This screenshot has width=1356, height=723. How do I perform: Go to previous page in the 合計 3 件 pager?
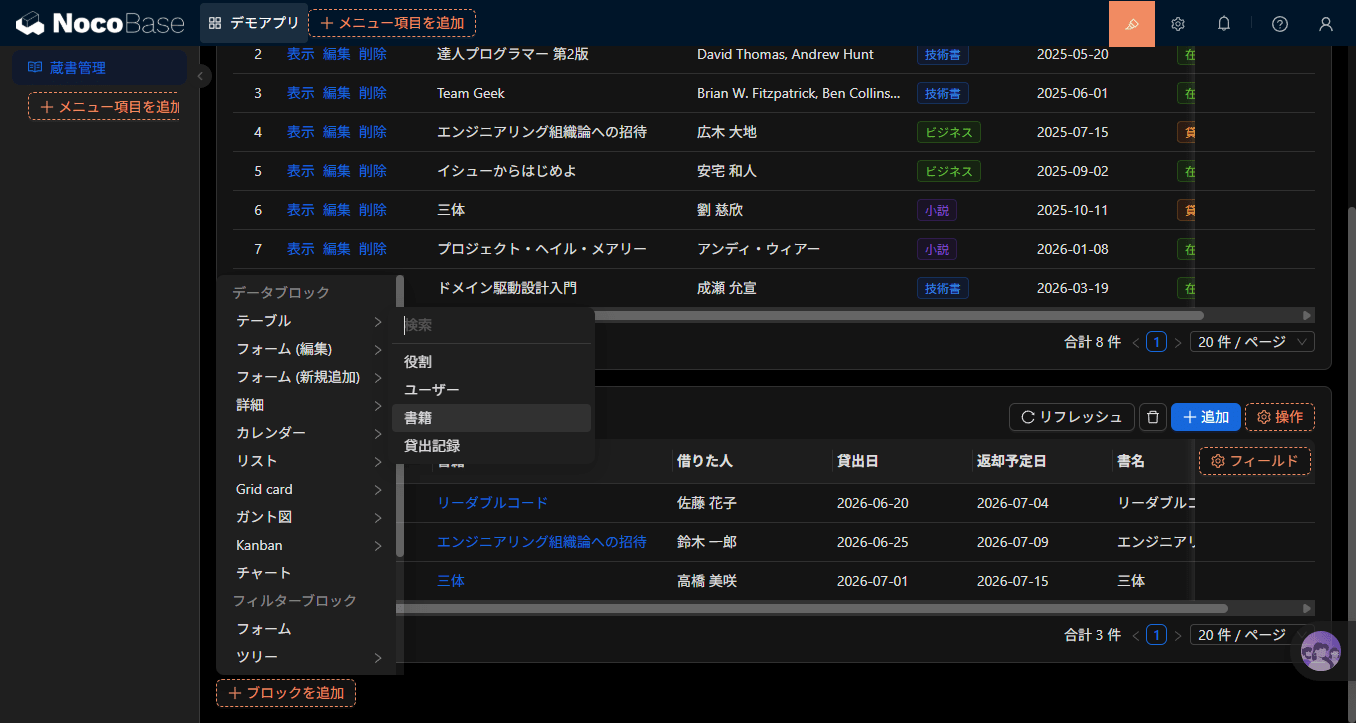(1136, 635)
